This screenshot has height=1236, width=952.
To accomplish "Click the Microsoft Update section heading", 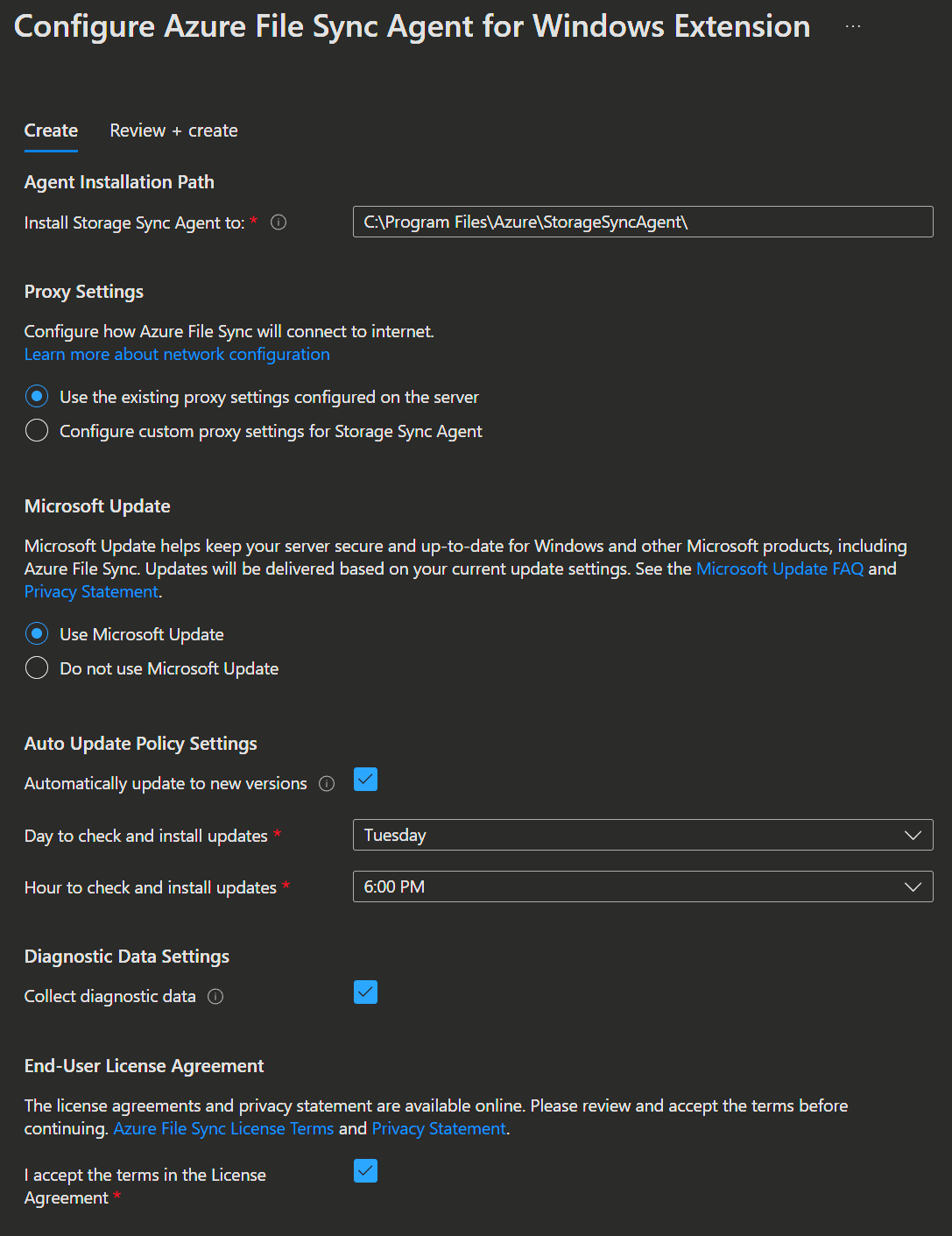I will [97, 506].
